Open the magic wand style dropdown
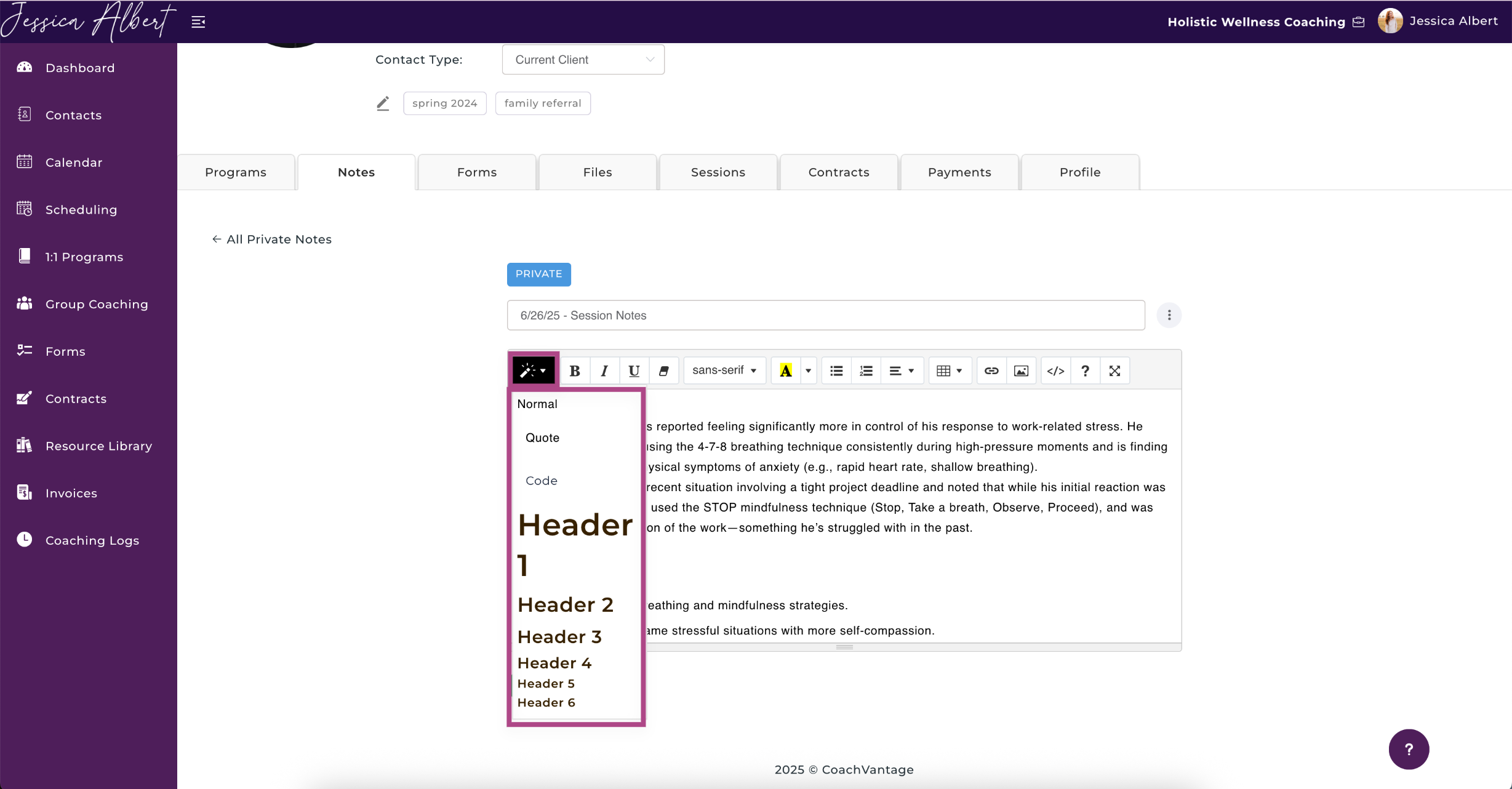The height and width of the screenshot is (789, 1512). (x=533, y=370)
